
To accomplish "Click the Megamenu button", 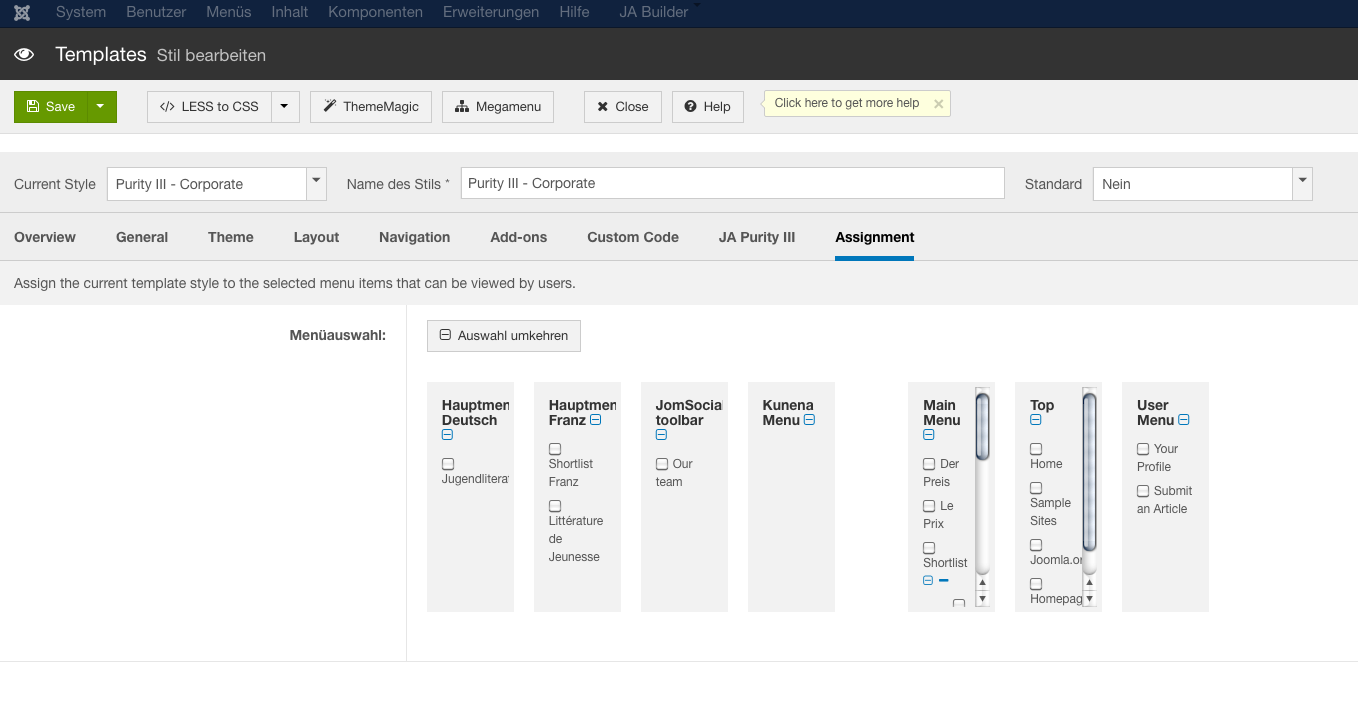I will [x=498, y=107].
